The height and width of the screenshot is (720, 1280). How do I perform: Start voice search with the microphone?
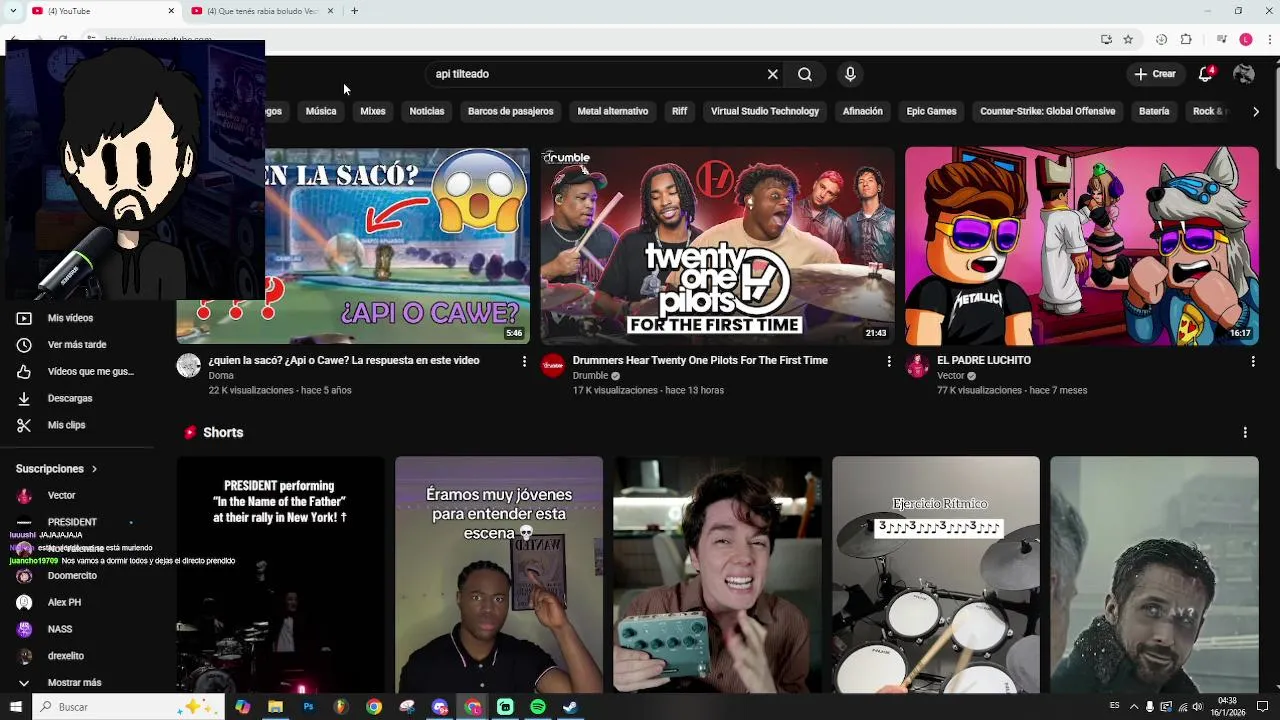[x=850, y=74]
